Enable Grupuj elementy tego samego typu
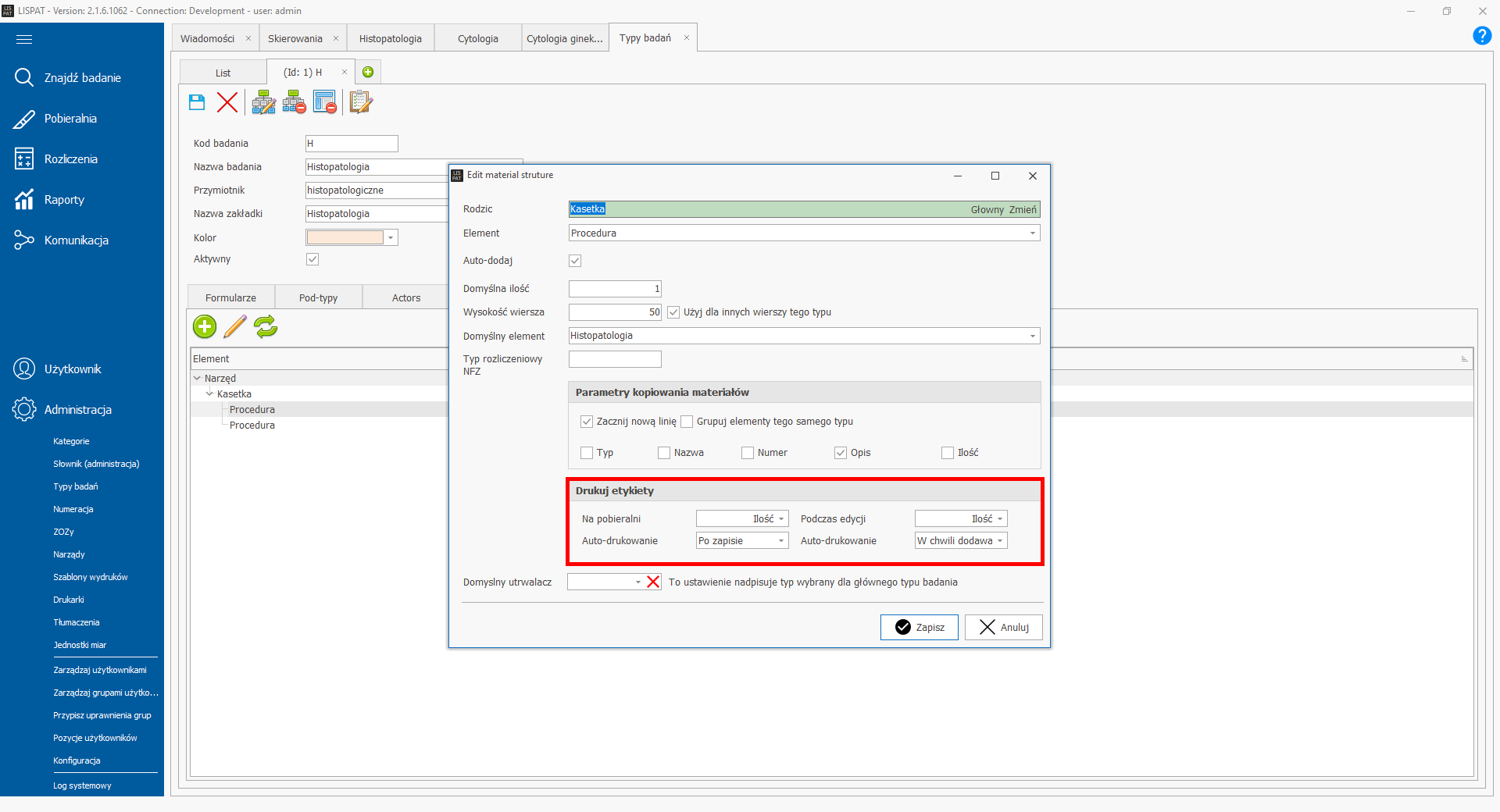The image size is (1500, 812). pos(687,422)
